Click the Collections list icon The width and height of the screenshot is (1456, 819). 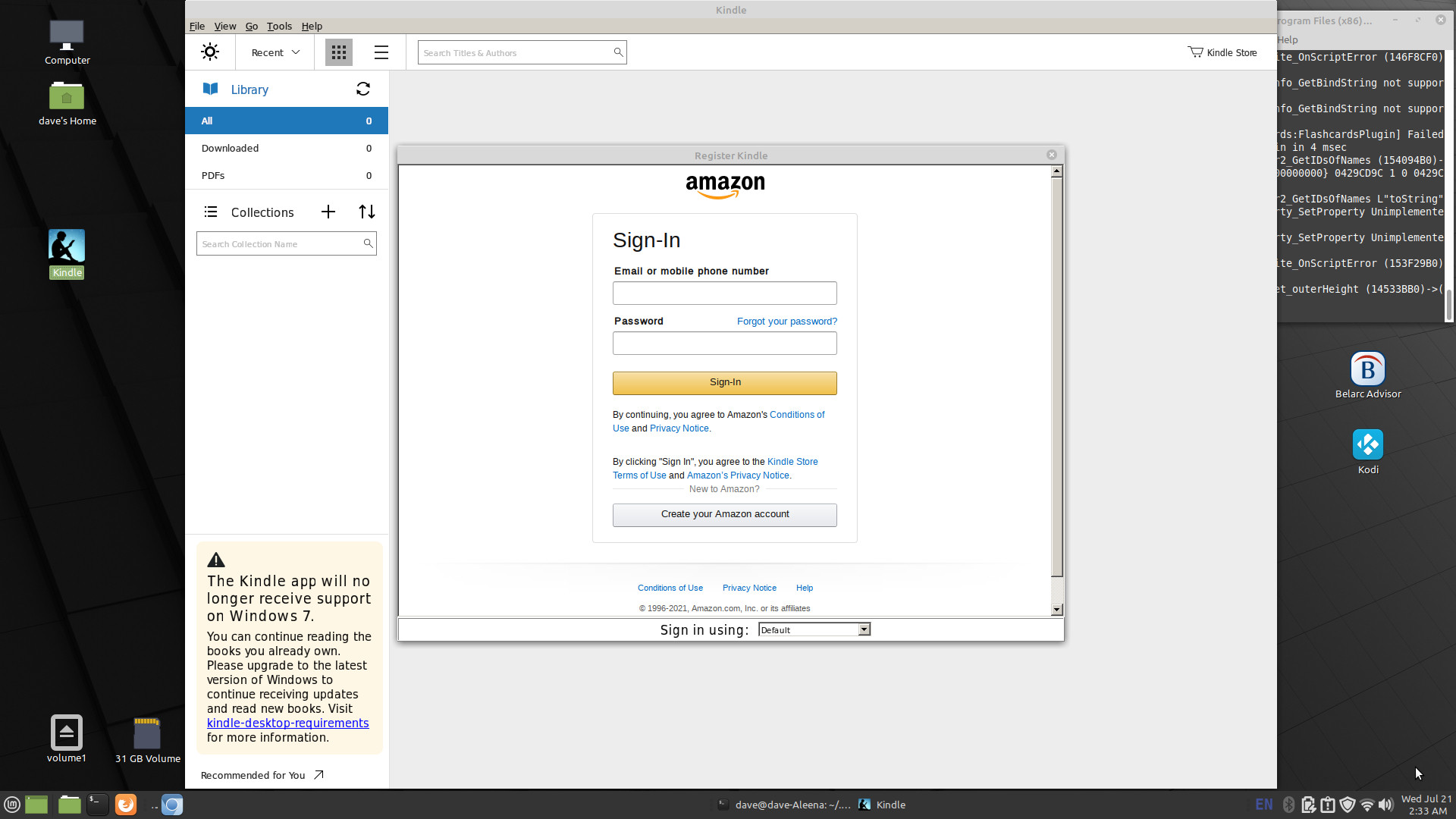211,212
